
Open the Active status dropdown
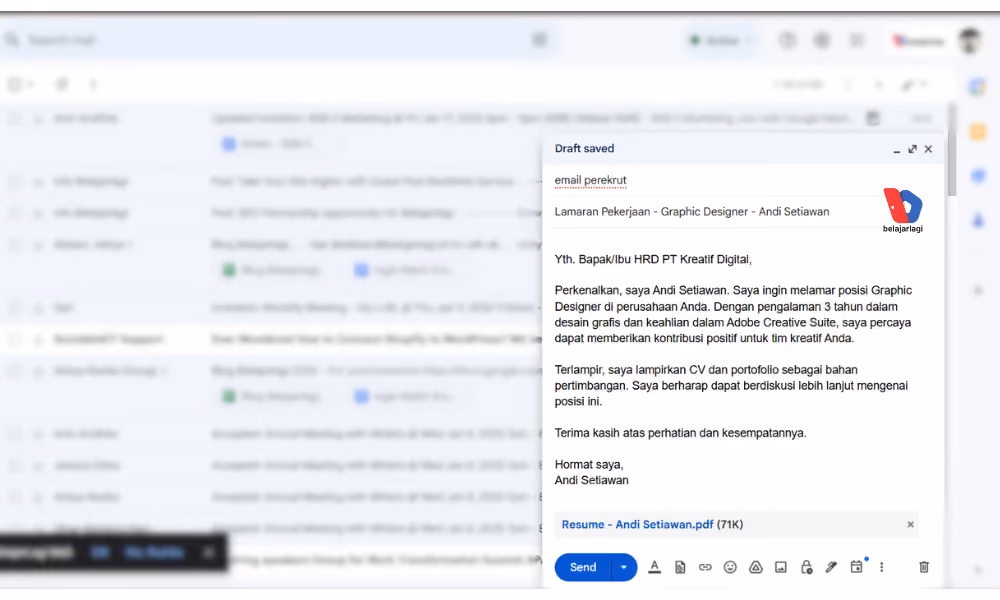coord(721,41)
